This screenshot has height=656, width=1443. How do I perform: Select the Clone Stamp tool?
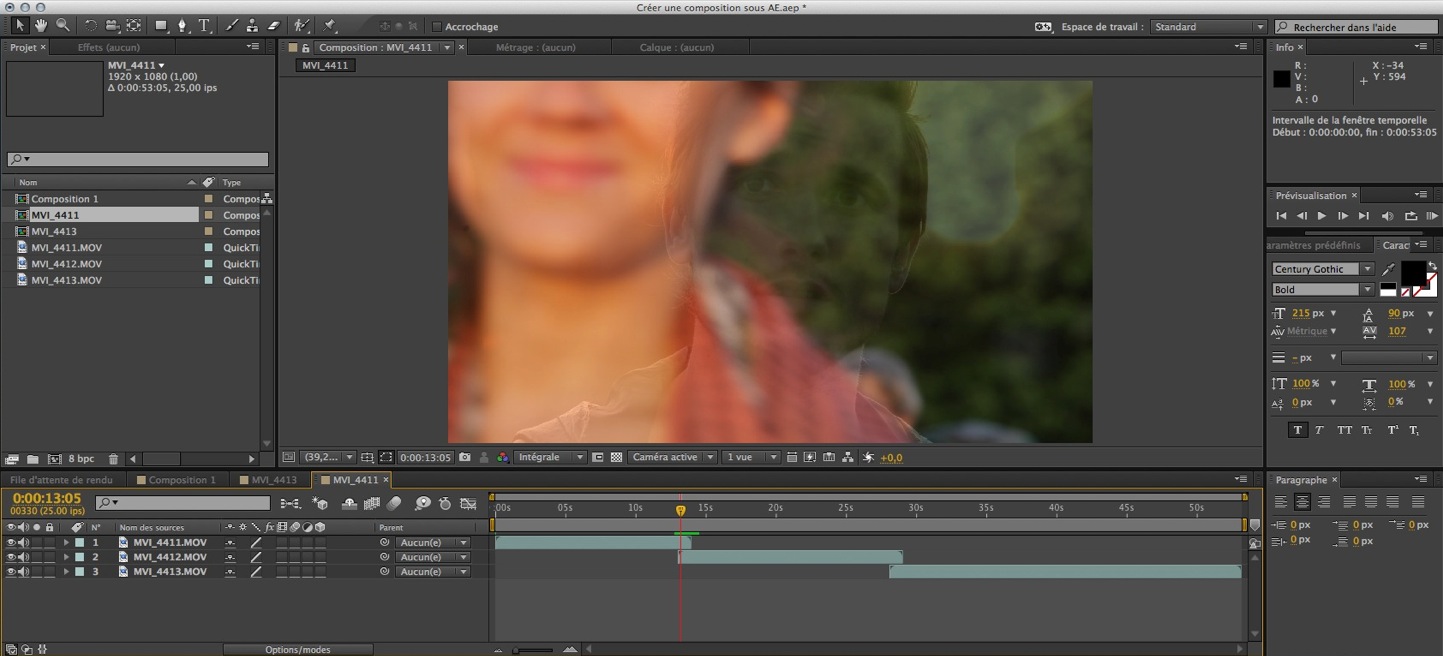(253, 26)
